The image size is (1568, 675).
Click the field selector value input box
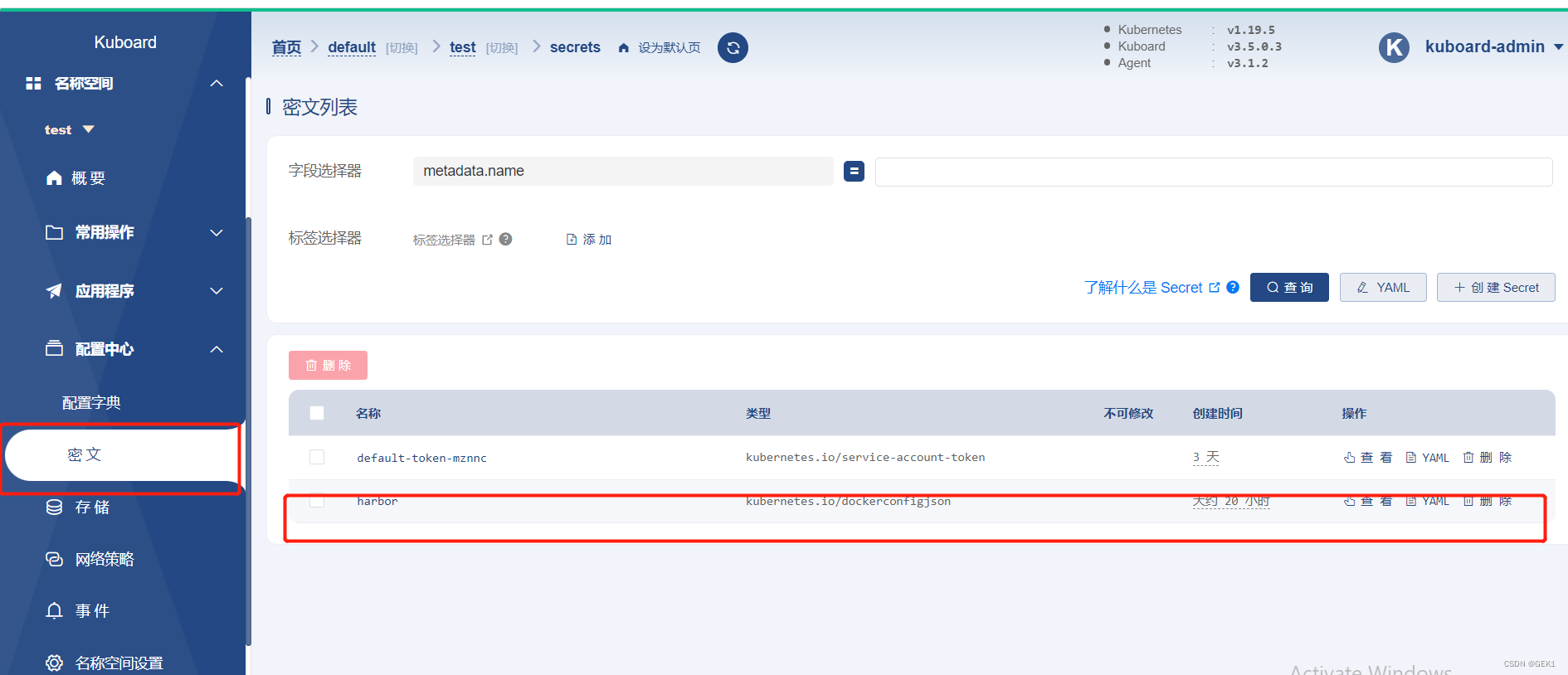pos(1214,172)
